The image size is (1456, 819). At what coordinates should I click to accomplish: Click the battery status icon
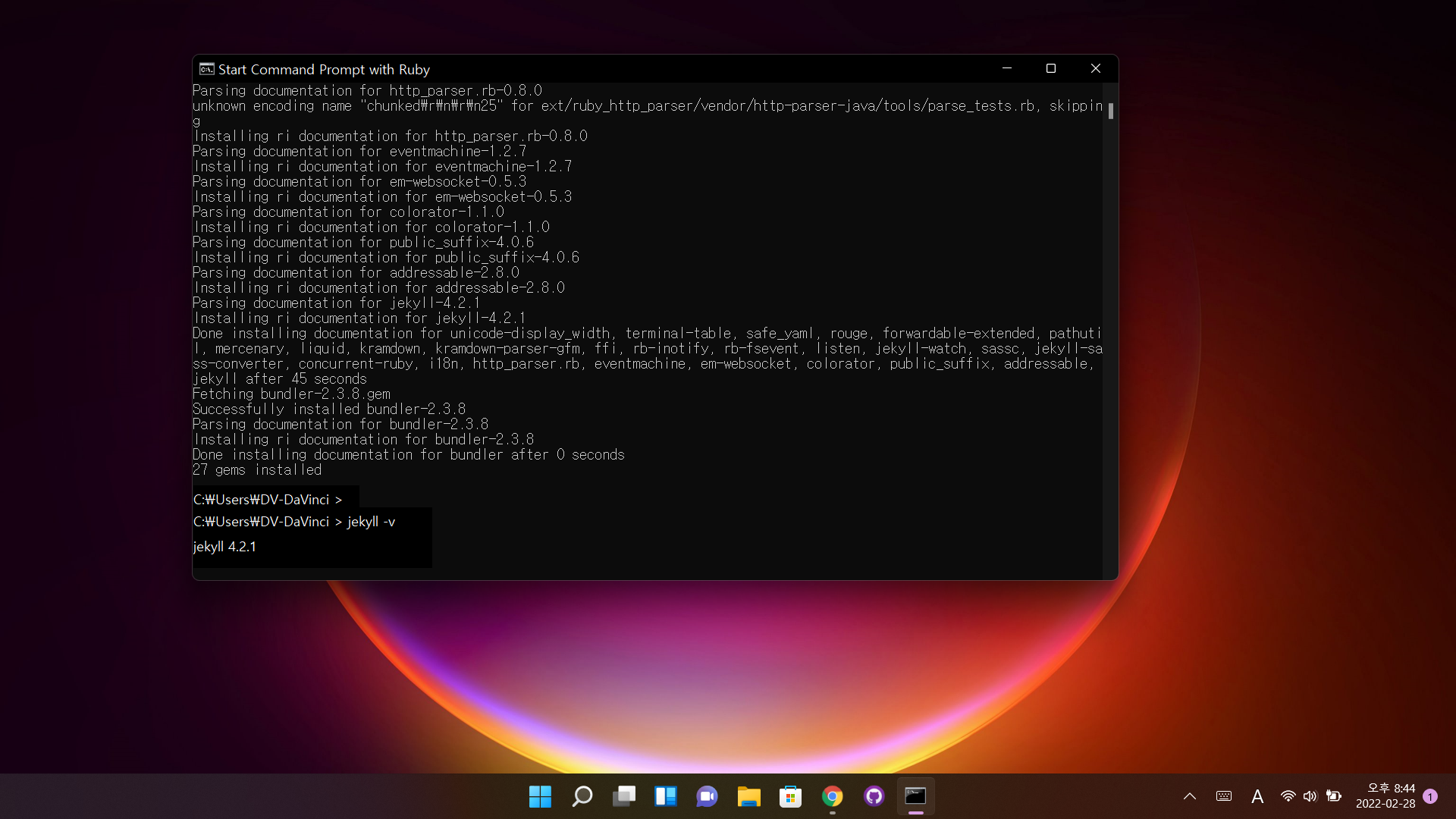1333,796
